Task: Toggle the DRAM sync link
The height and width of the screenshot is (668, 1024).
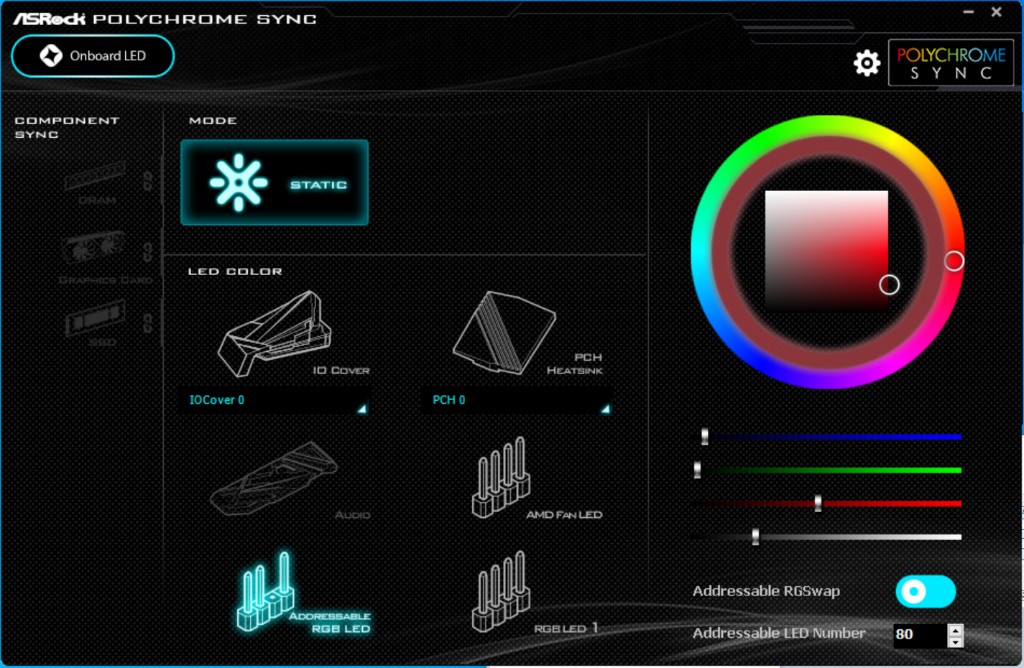Action: coord(148,181)
